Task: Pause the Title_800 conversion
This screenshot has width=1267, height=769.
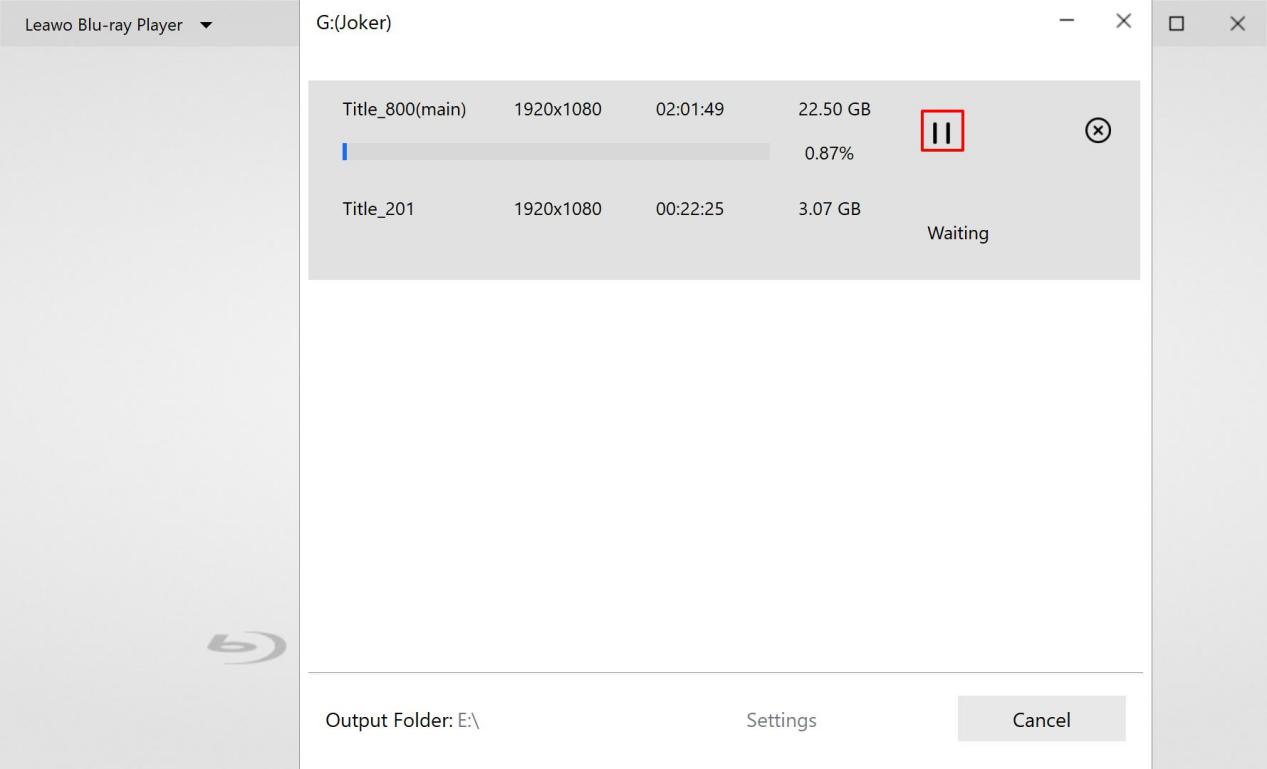Action: [941, 133]
